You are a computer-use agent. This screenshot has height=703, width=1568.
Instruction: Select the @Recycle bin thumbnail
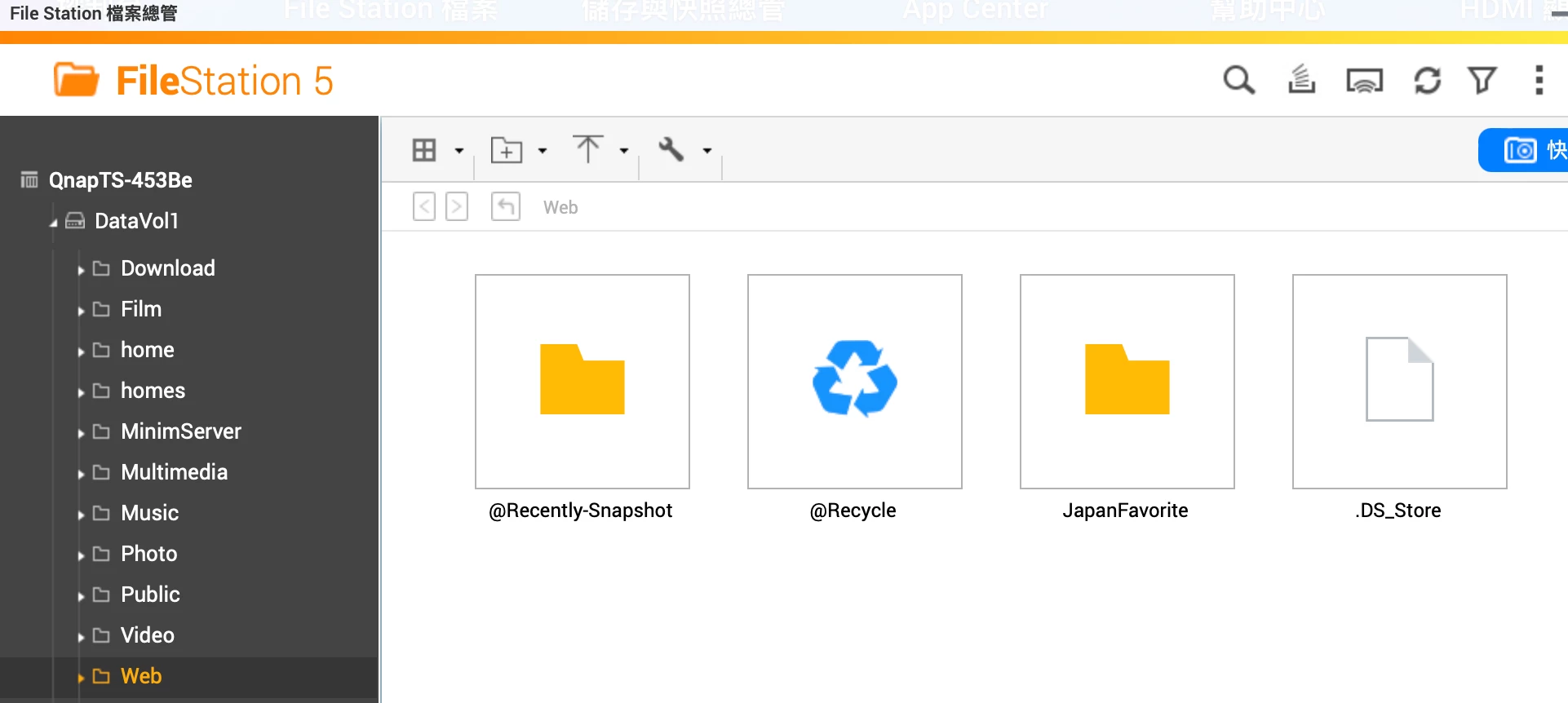(x=855, y=382)
